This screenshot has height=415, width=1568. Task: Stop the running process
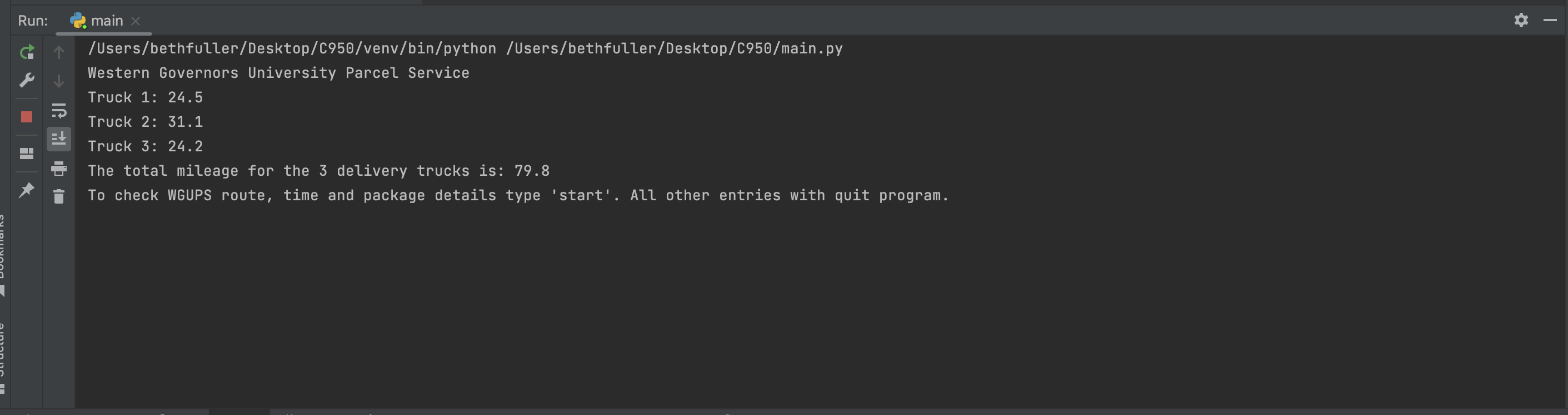coord(27,116)
